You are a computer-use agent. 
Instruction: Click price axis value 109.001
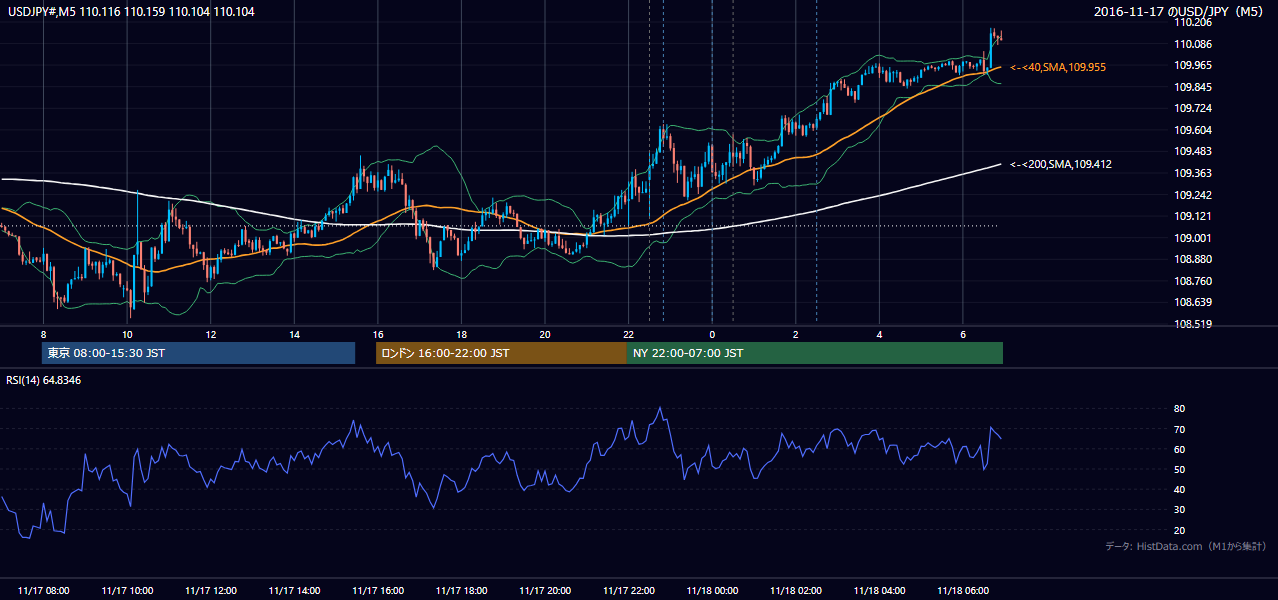click(1192, 238)
